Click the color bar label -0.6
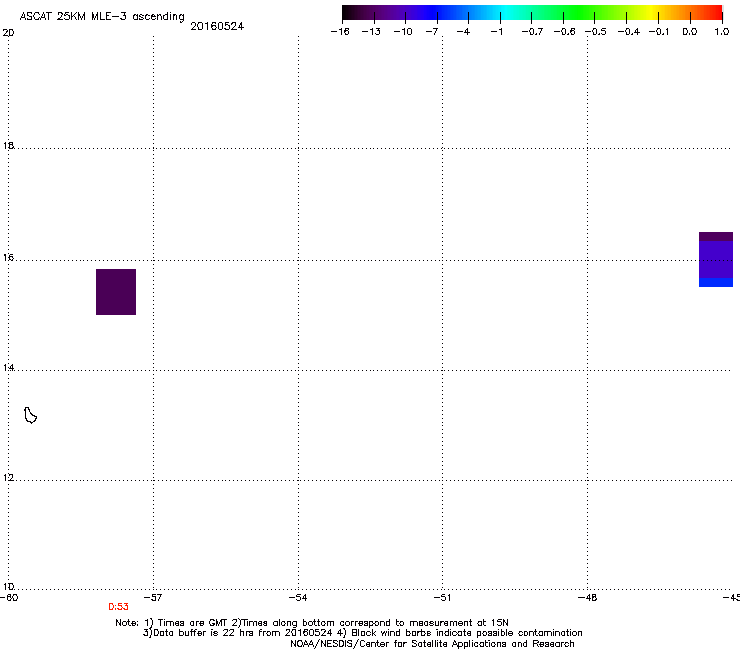The width and height of the screenshot is (740, 650). pyautogui.click(x=564, y=32)
